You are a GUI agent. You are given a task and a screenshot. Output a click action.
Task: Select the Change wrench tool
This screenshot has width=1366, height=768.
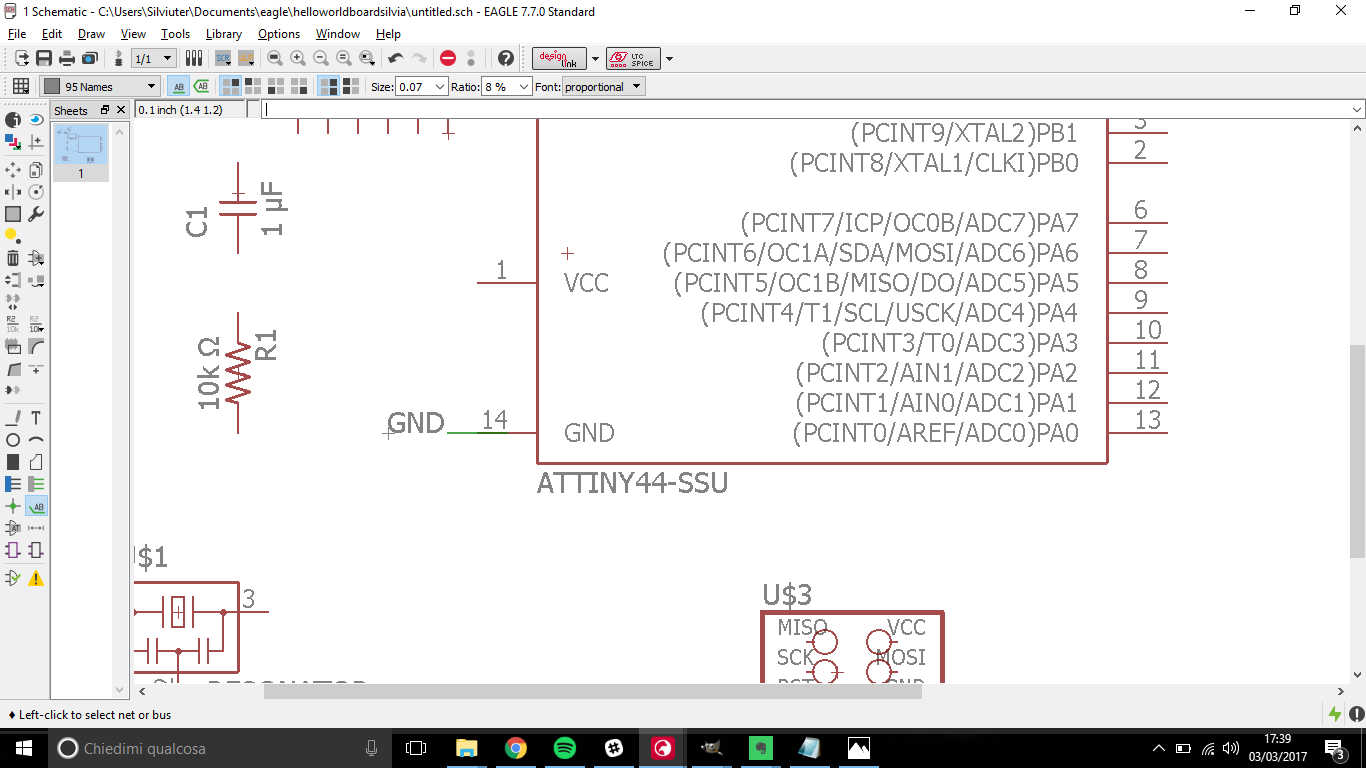click(x=36, y=214)
